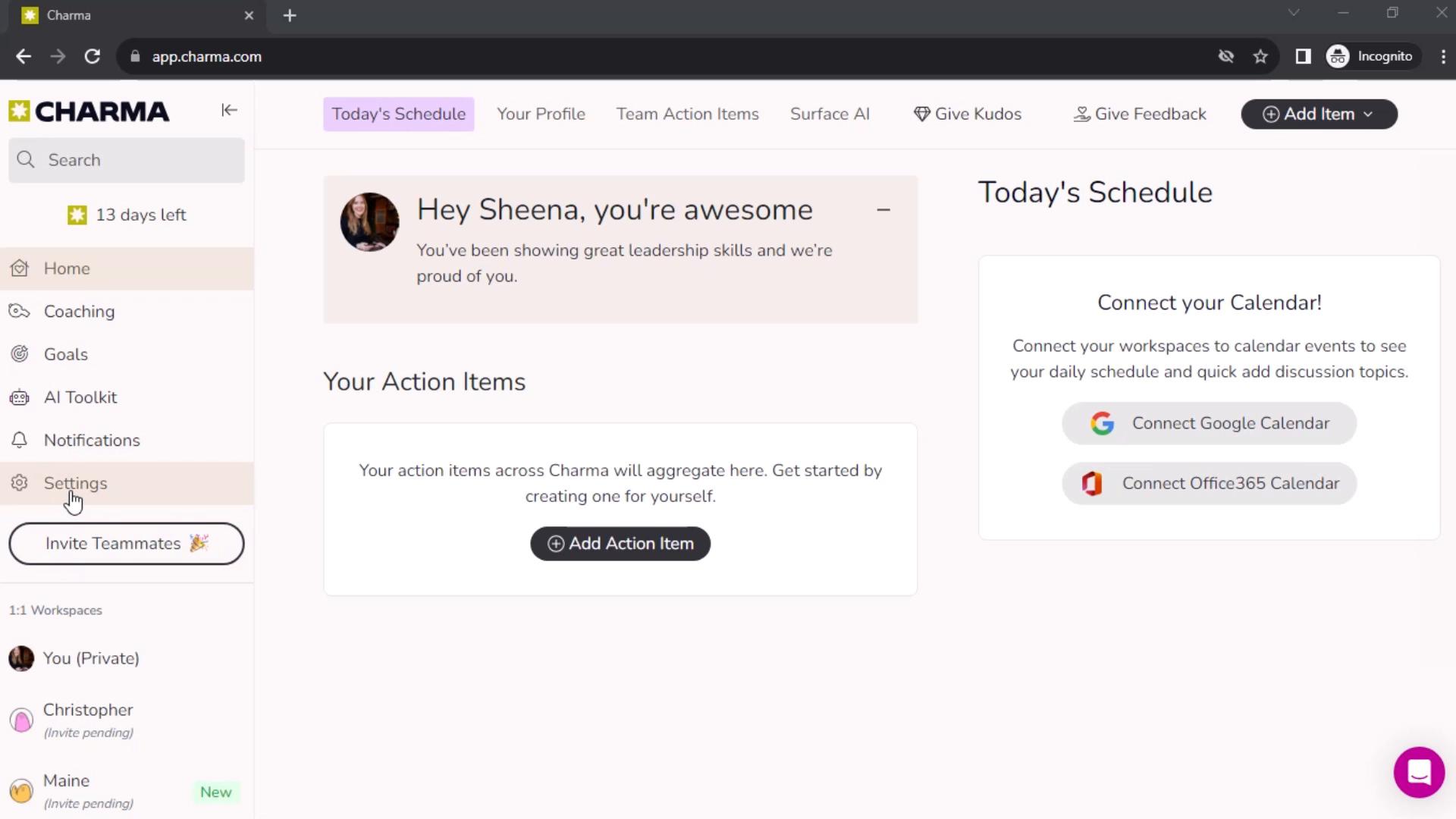The image size is (1456, 819).
Task: Open the AI Toolkit section
Action: click(x=81, y=397)
